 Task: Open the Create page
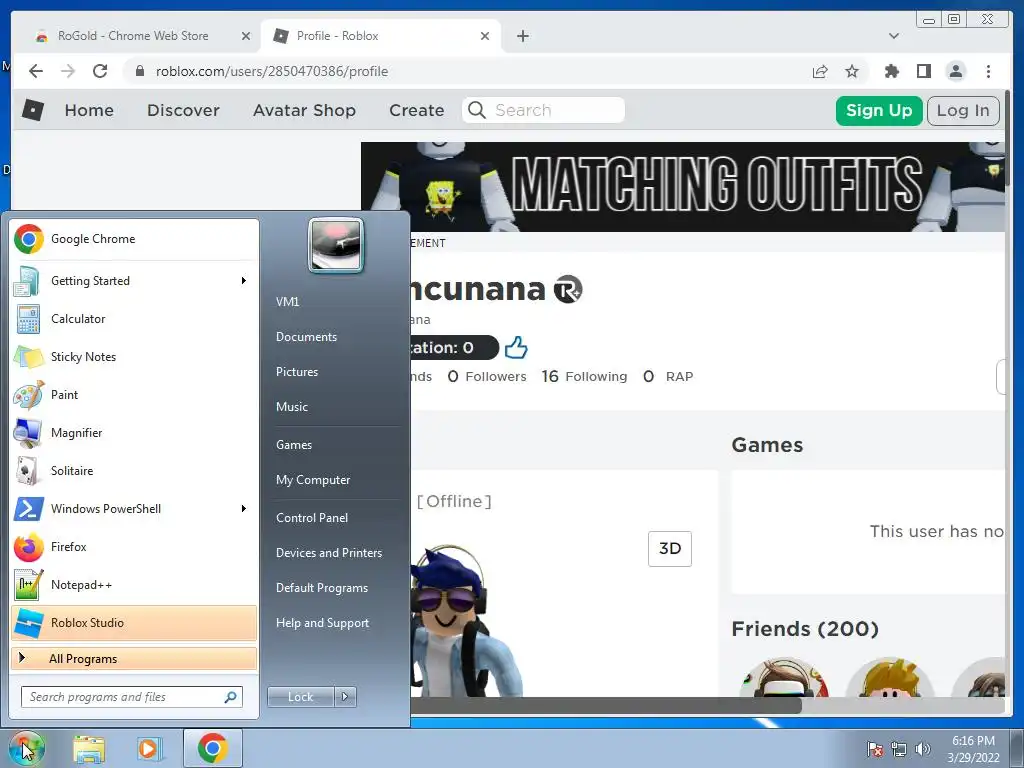pyautogui.click(x=417, y=110)
